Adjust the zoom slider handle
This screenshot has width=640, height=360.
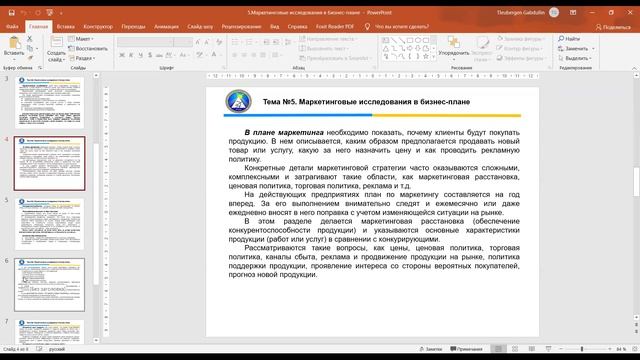582,349
